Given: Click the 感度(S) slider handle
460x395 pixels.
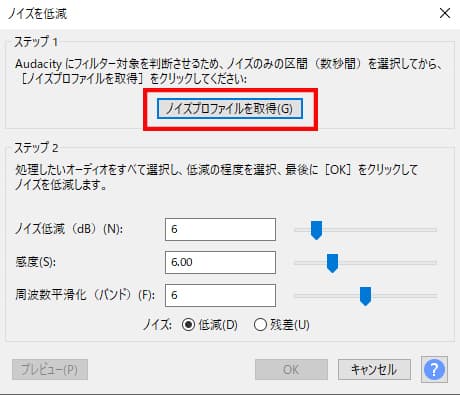Looking at the screenshot, I should pos(332,263).
